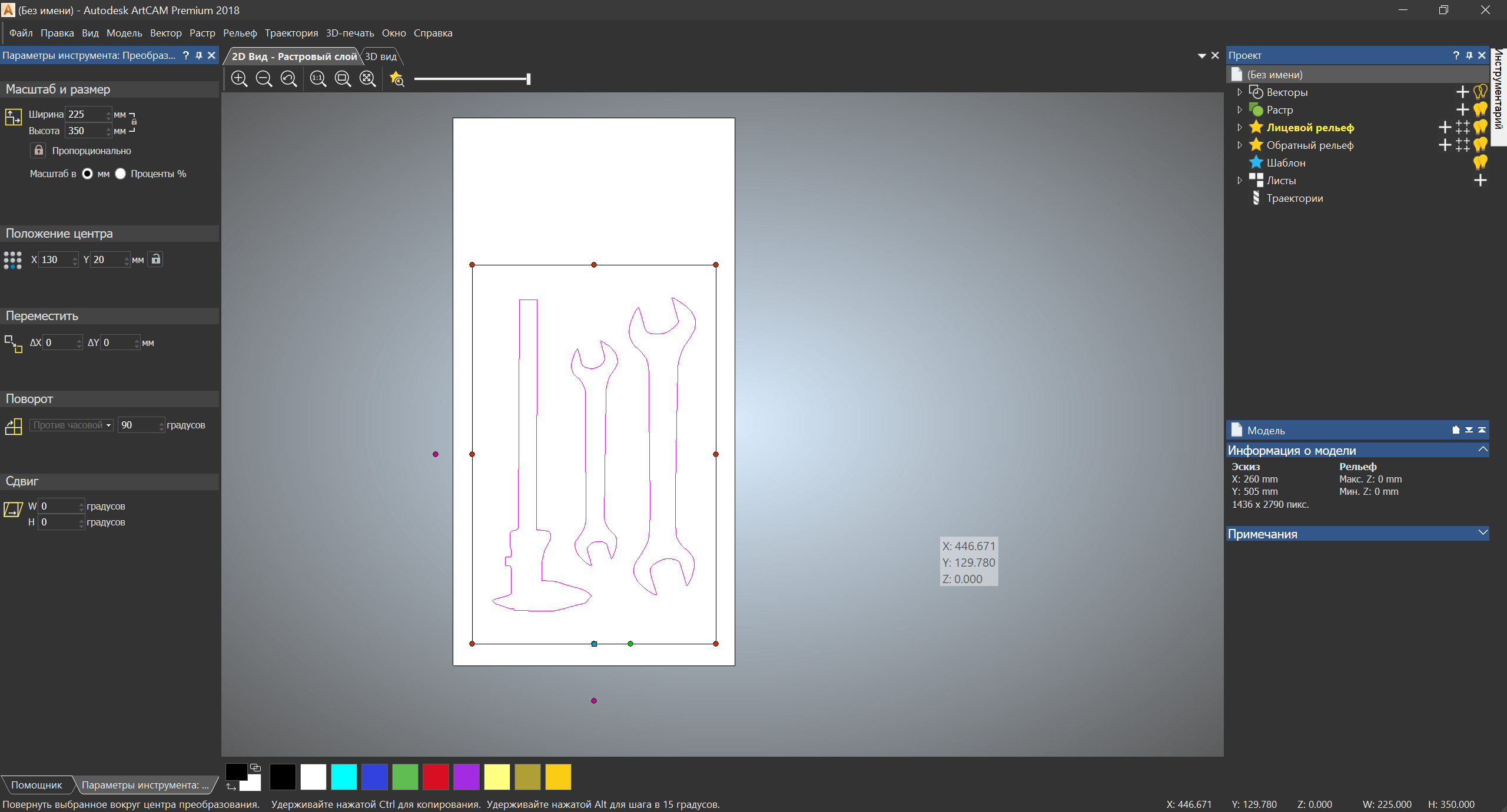Screen dimensions: 1507x812
Task: Click the nine-dot center anchor grid icon
Action: pos(12,260)
